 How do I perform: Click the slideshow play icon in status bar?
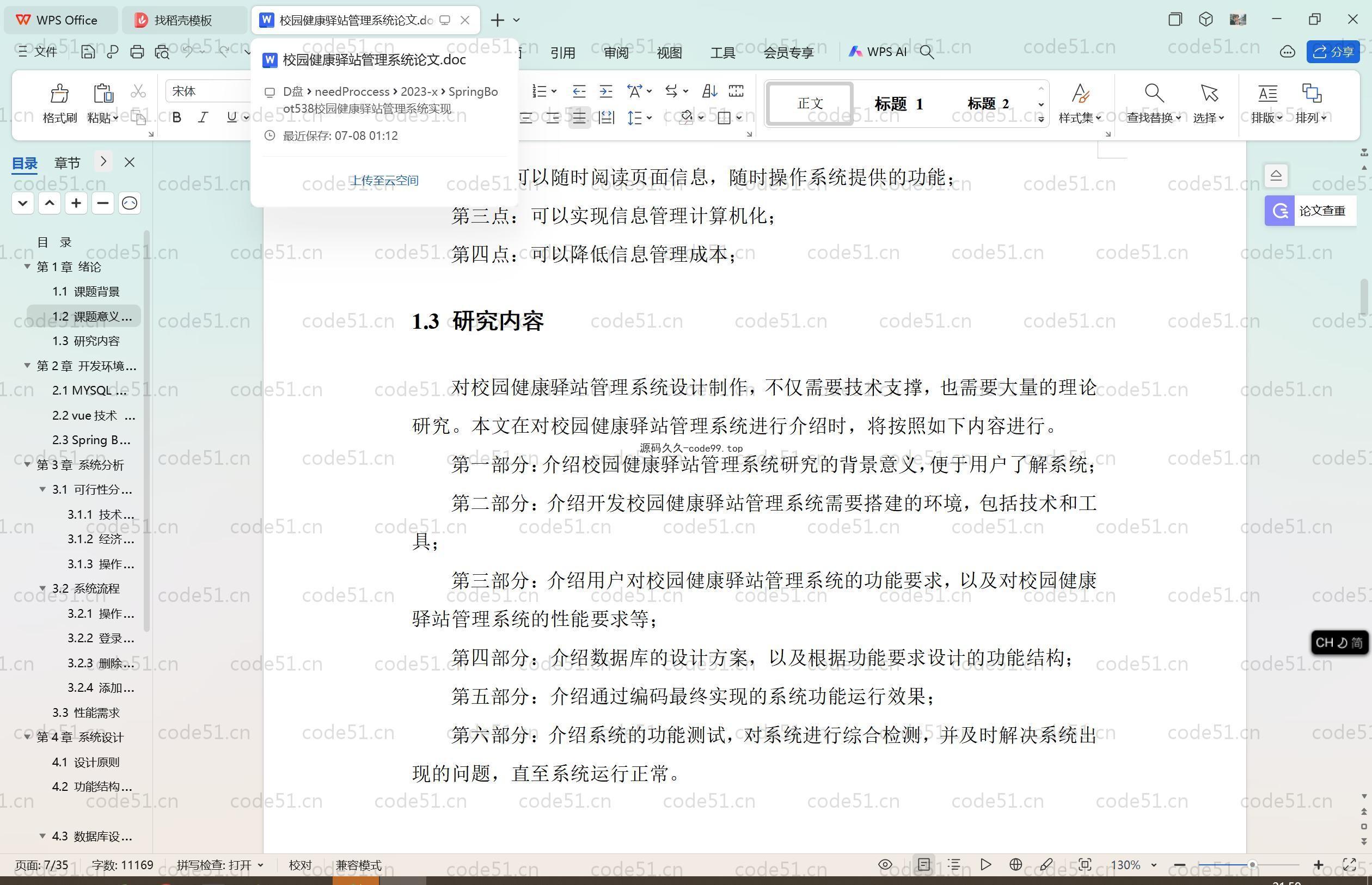985,865
